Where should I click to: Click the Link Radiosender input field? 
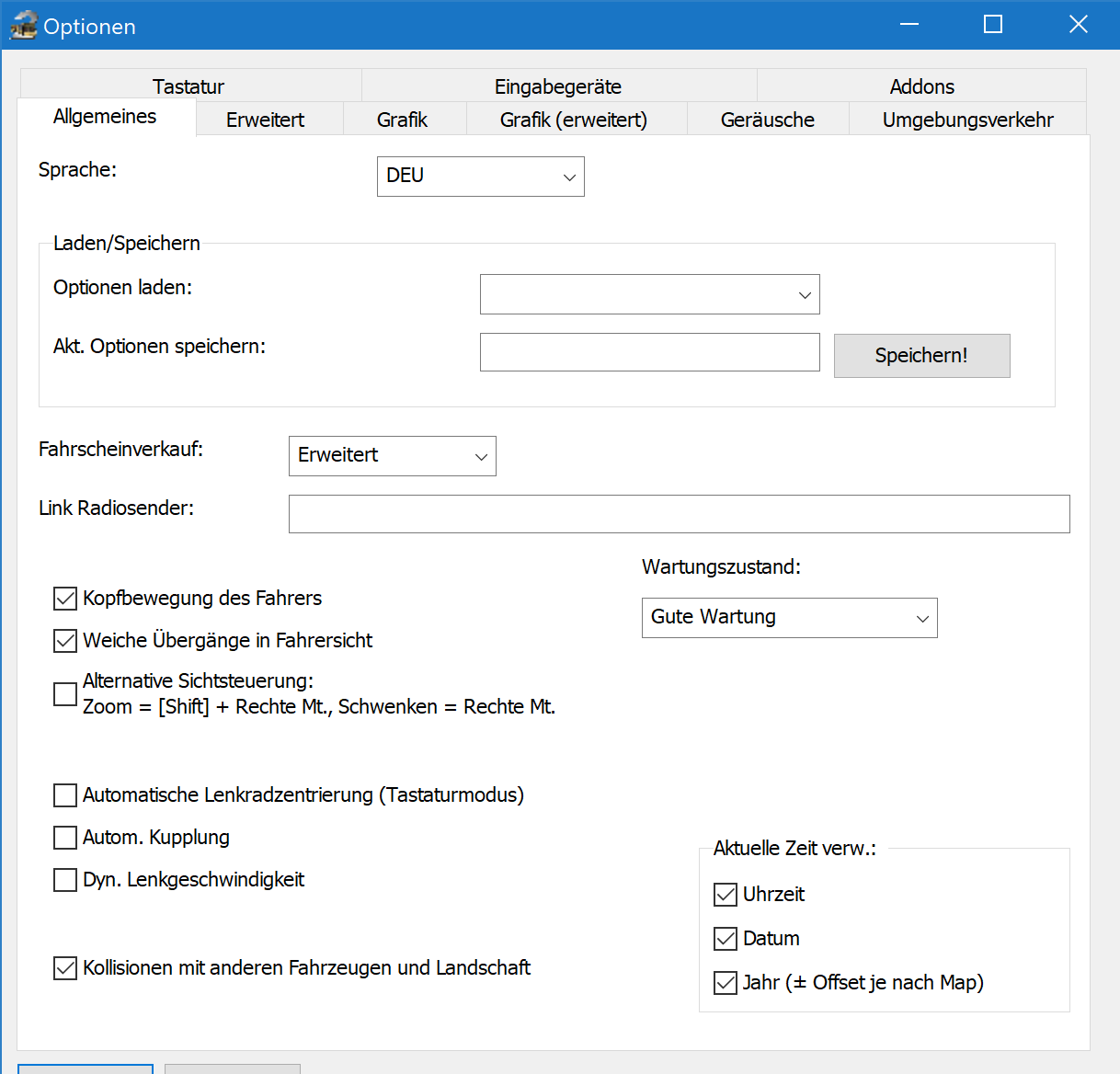679,514
